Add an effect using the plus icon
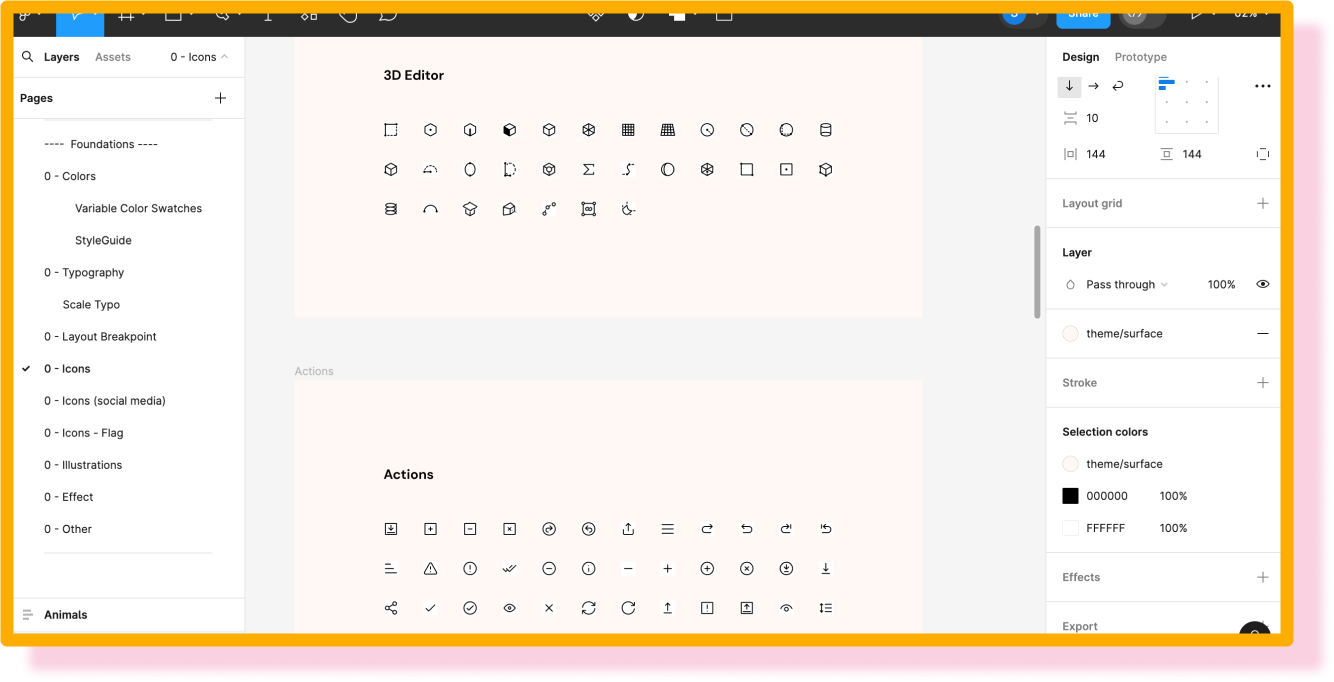 1262,577
